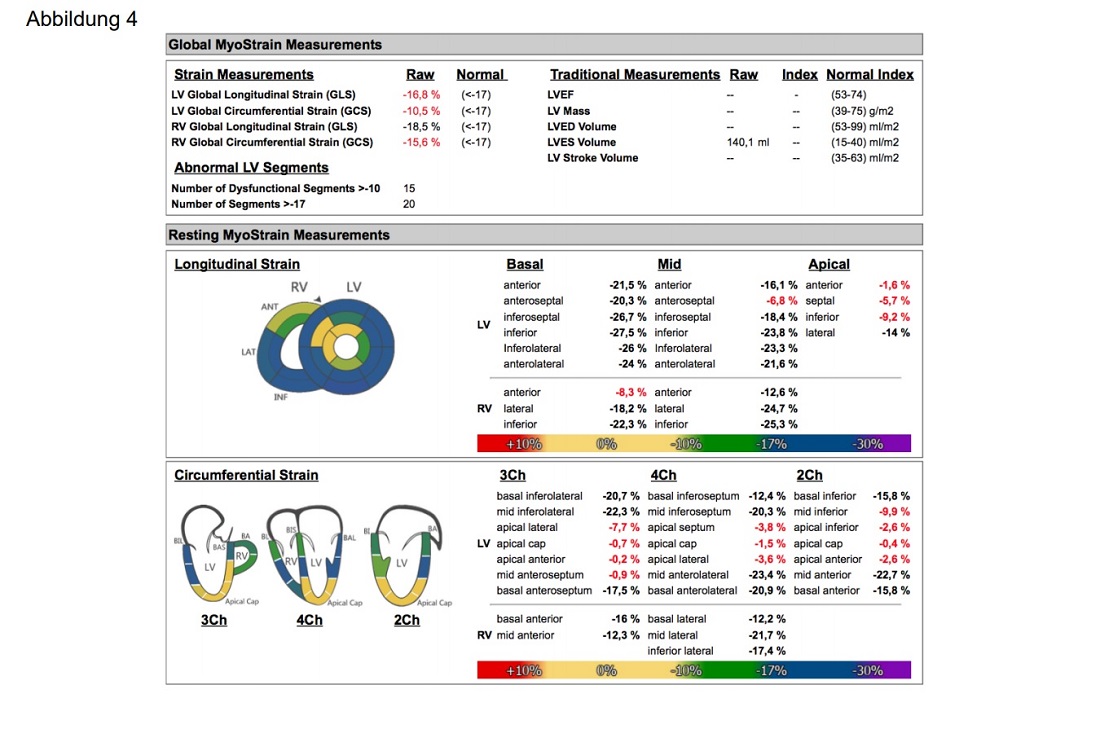This screenshot has height=729, width=1100.
Task: Click the 3Ch label below the heart diagram
Action: 214,620
